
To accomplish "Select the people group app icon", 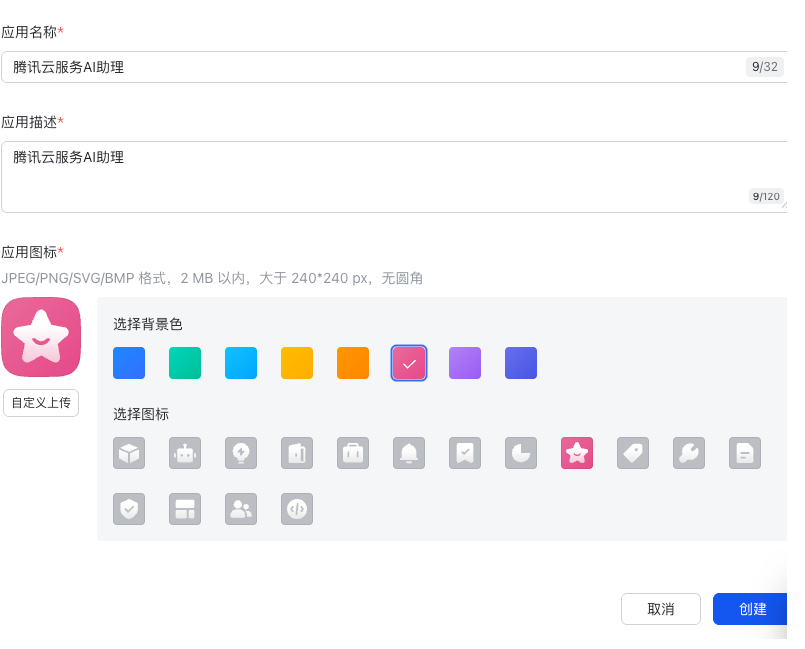I will tap(241, 509).
